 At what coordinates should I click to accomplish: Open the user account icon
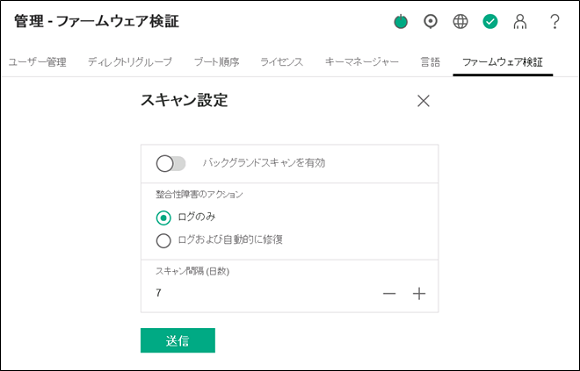[520, 21]
